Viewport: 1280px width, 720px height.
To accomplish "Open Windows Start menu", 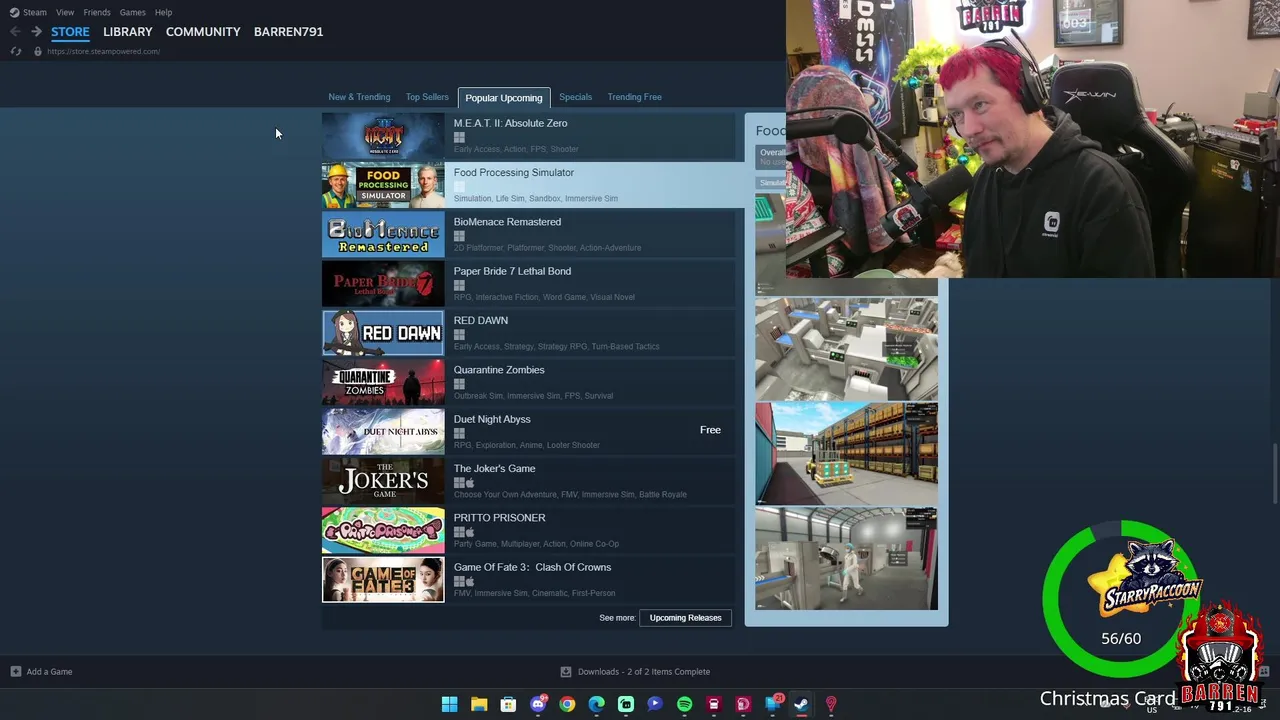I will pos(450,704).
